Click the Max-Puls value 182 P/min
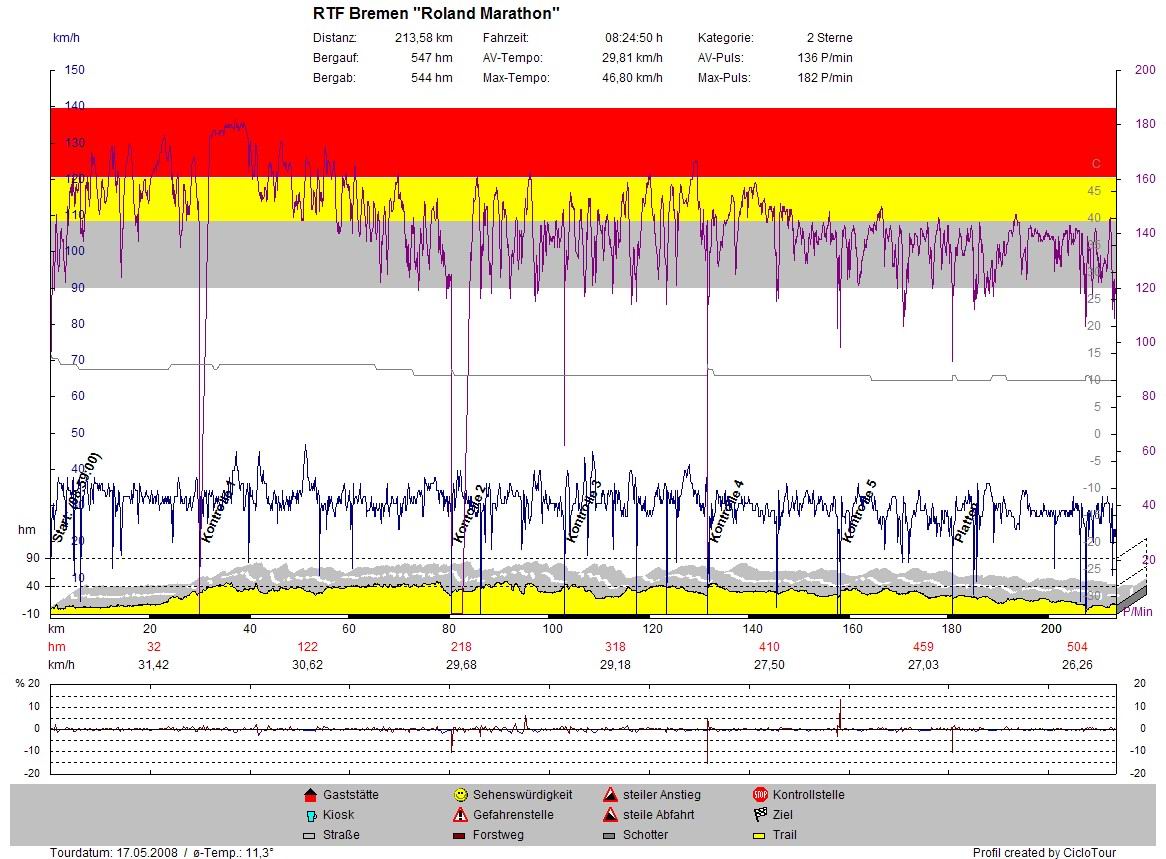The width and height of the screenshot is (1166, 859). click(830, 78)
